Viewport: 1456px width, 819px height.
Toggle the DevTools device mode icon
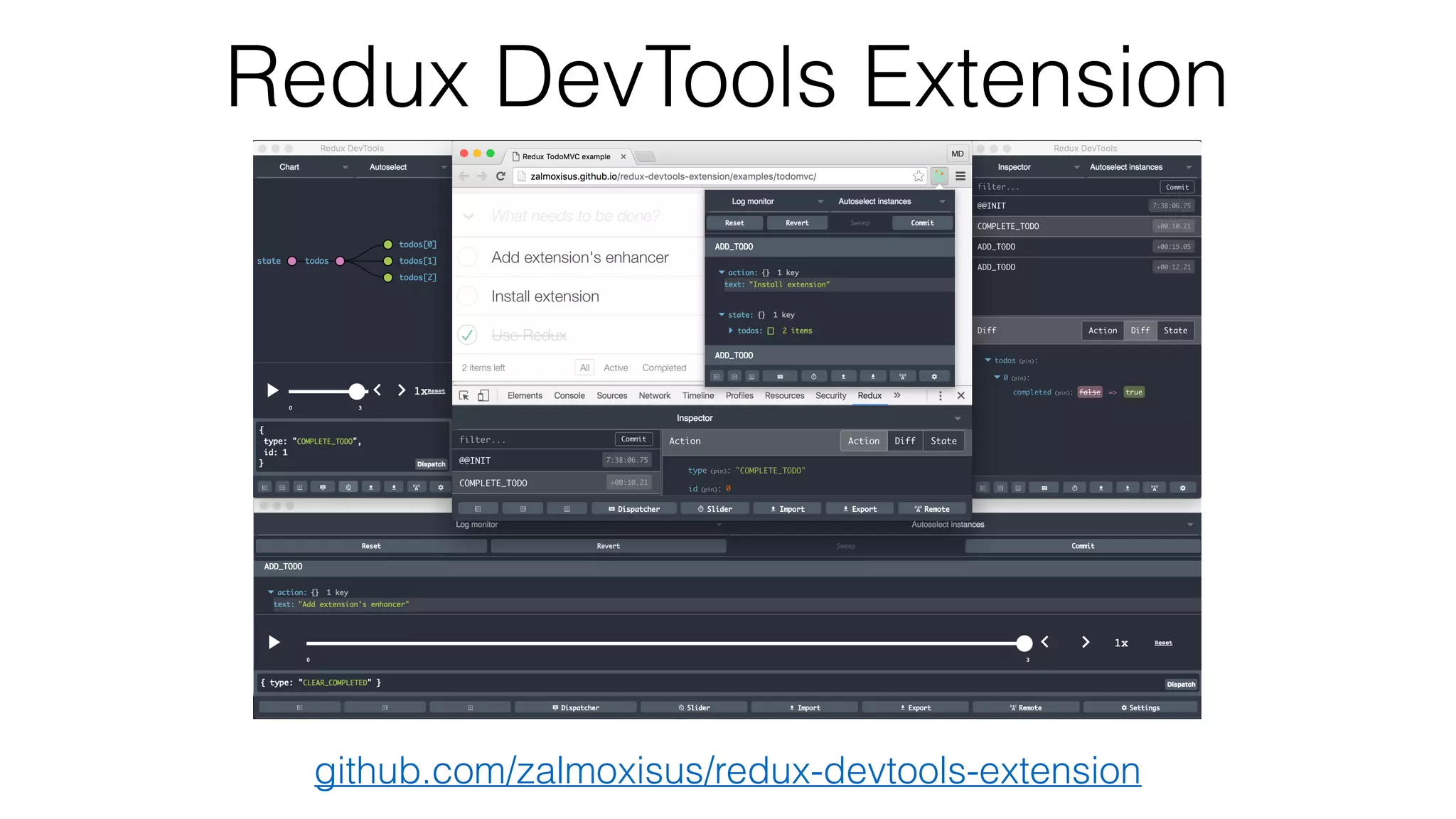pyautogui.click(x=483, y=395)
